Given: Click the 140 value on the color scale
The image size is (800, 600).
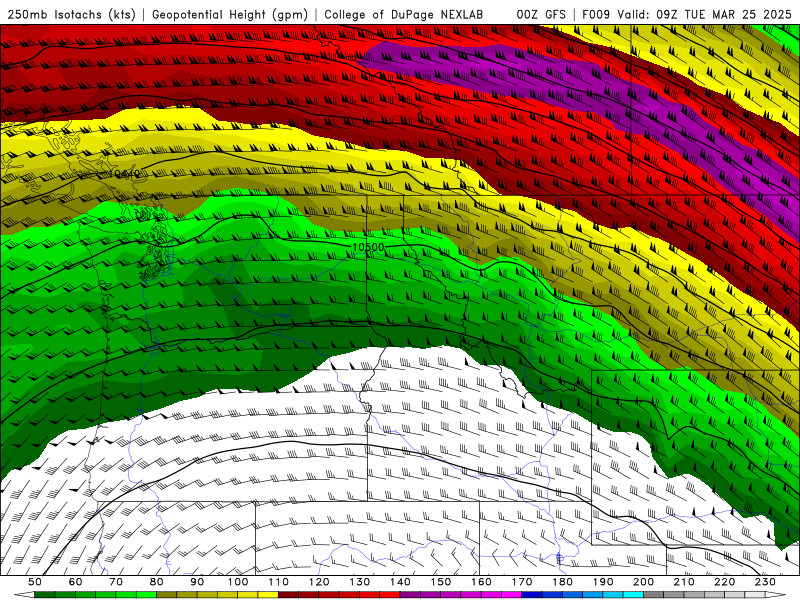Looking at the screenshot, I should [x=400, y=582].
